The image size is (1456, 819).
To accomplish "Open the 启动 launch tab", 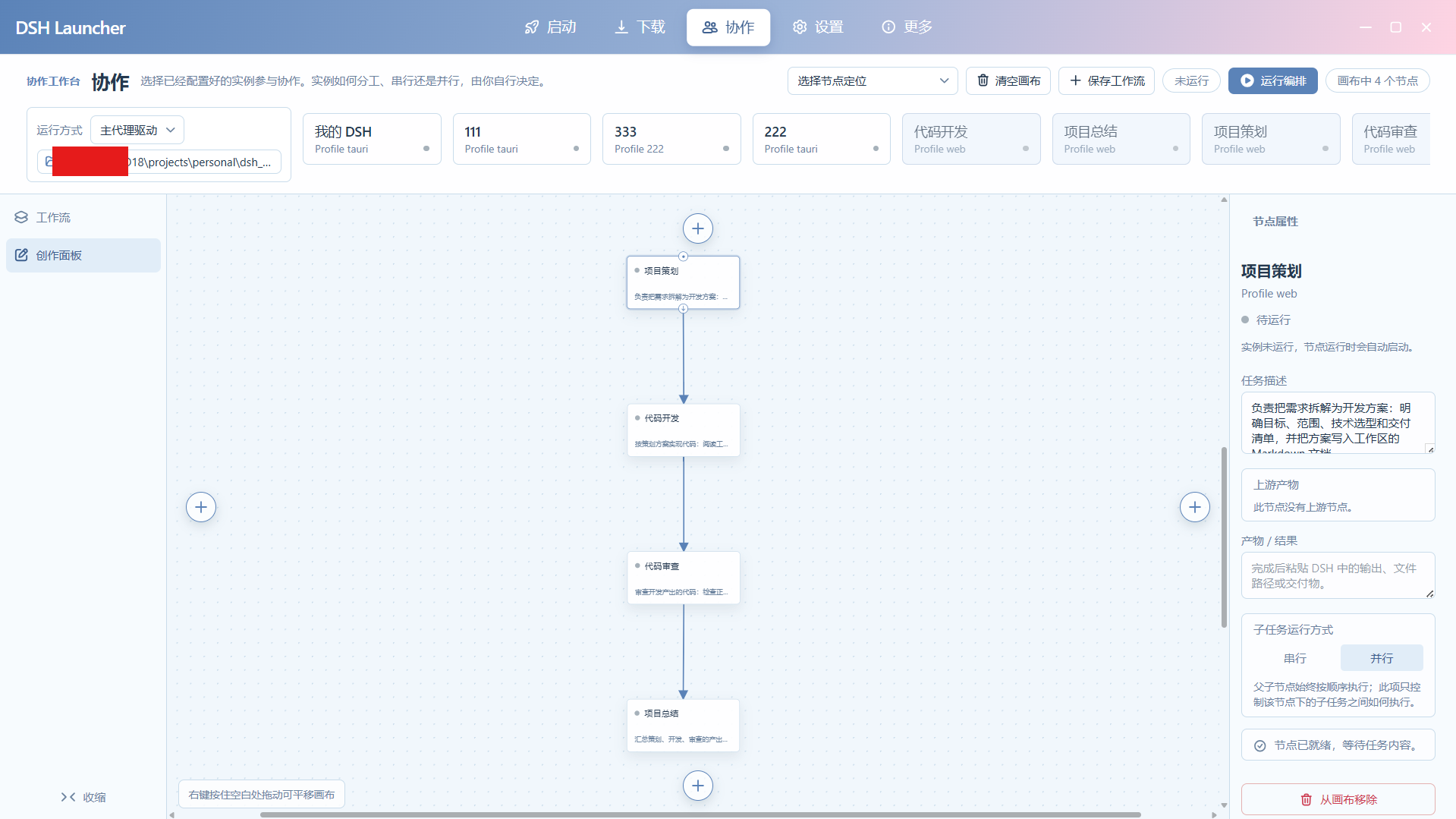I will 550,27.
